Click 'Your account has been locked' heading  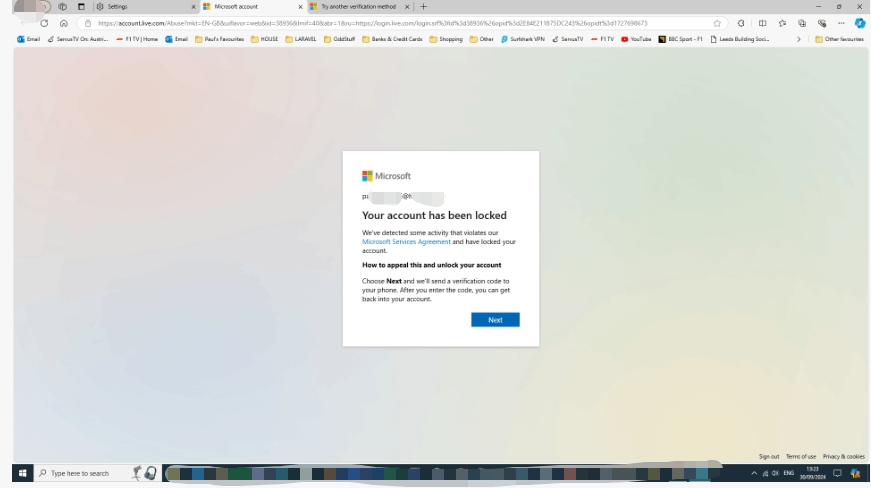point(434,215)
